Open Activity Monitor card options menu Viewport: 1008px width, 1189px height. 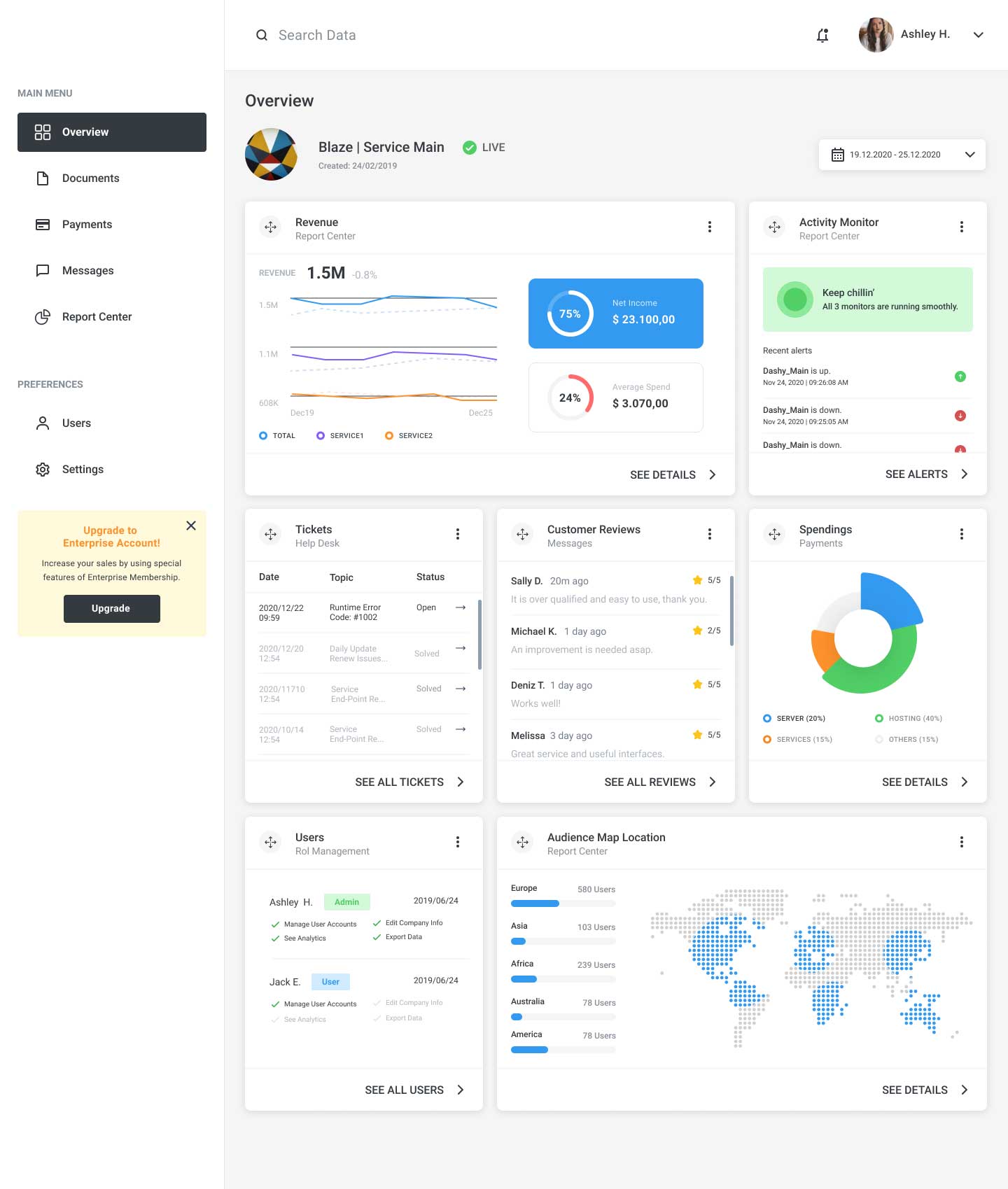click(961, 227)
